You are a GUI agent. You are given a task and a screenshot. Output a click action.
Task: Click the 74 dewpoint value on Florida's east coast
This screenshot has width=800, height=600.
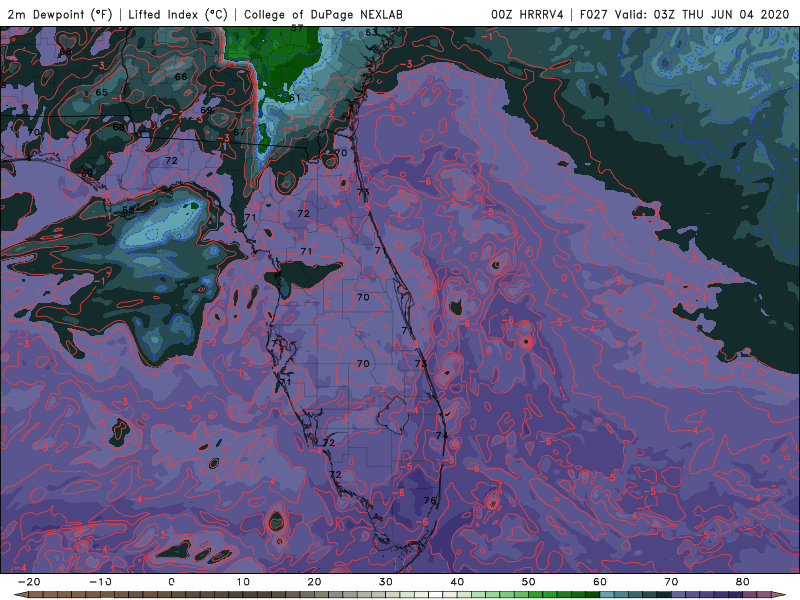tap(441, 435)
